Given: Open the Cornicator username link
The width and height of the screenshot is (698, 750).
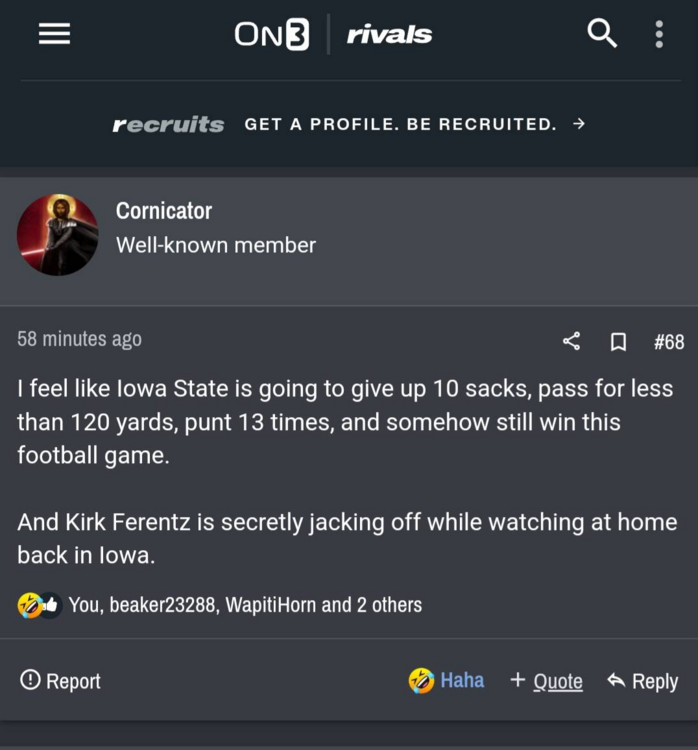Looking at the screenshot, I should pyautogui.click(x=164, y=211).
